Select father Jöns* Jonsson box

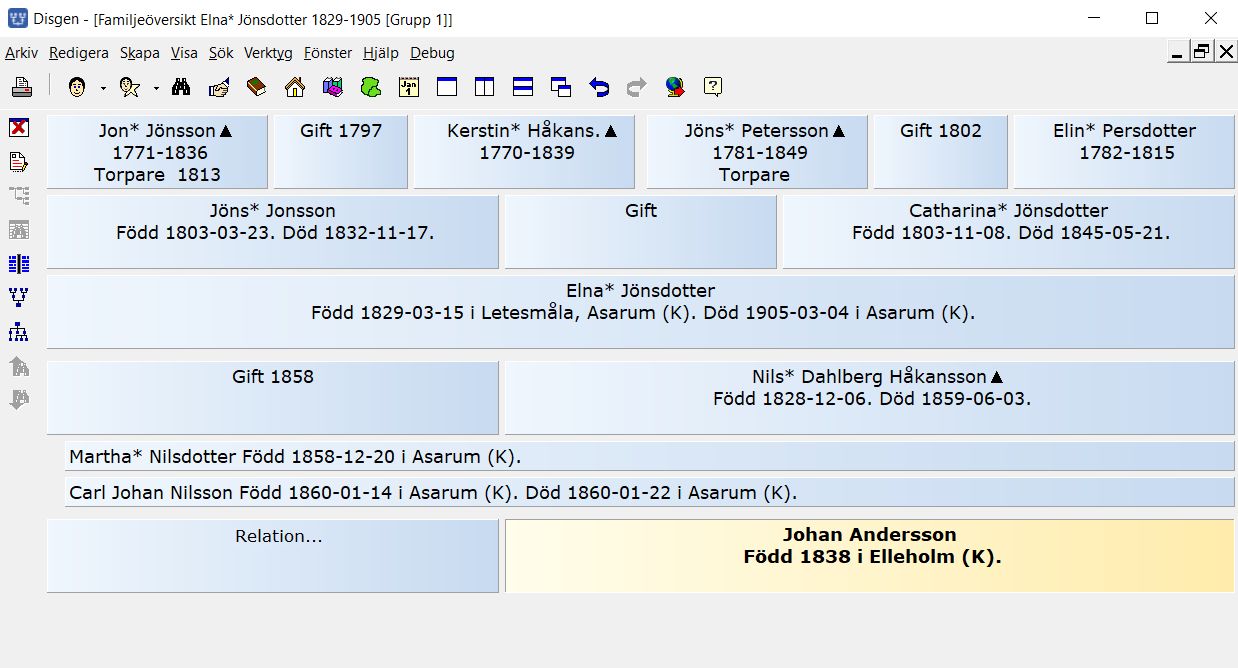point(273,232)
